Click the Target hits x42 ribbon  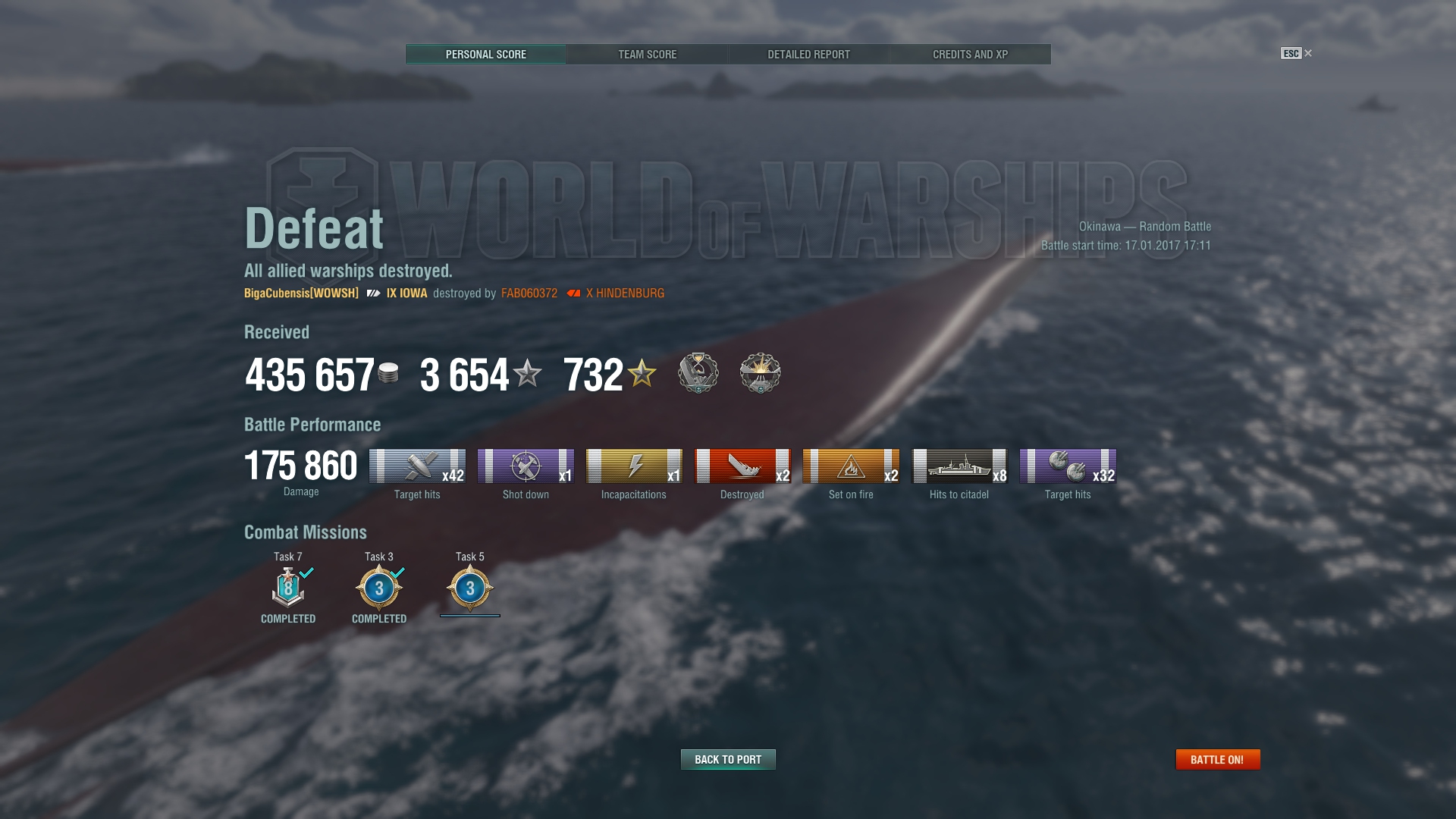tap(417, 466)
